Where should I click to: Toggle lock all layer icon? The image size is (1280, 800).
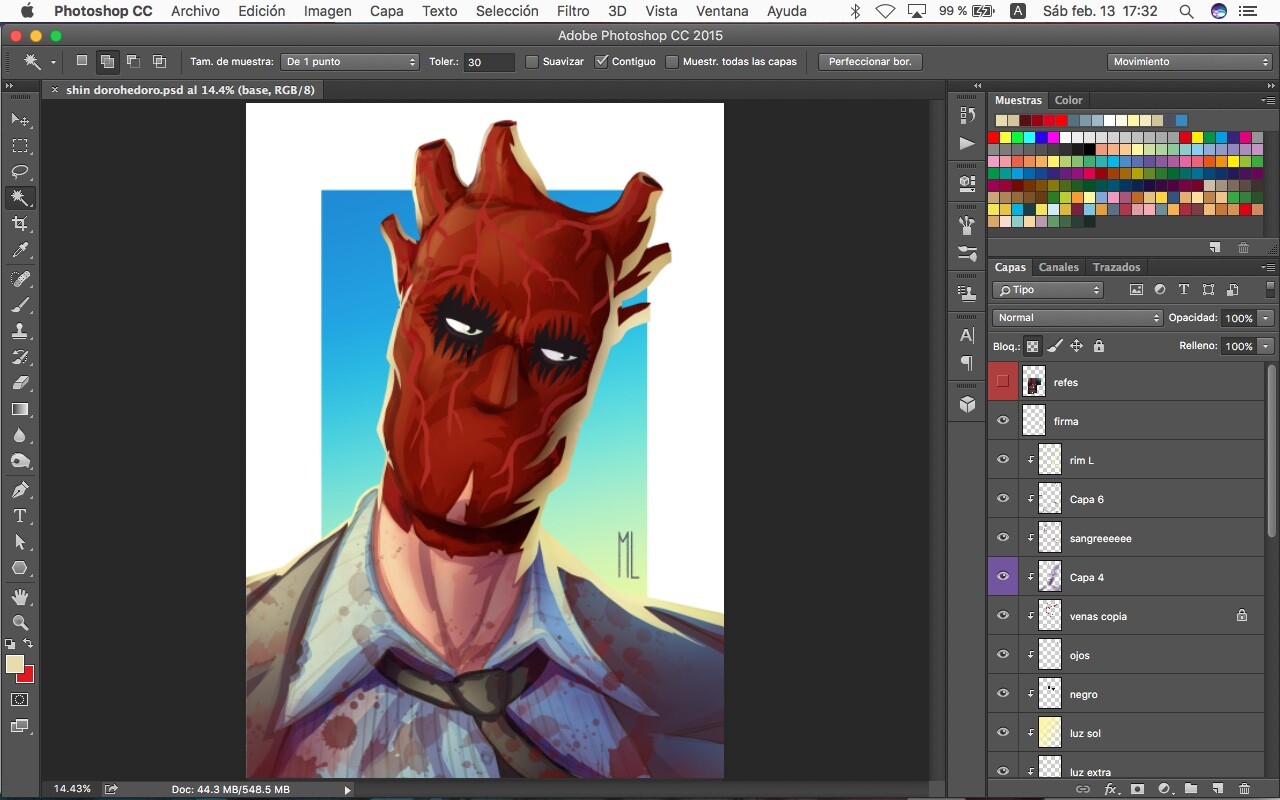1099,346
